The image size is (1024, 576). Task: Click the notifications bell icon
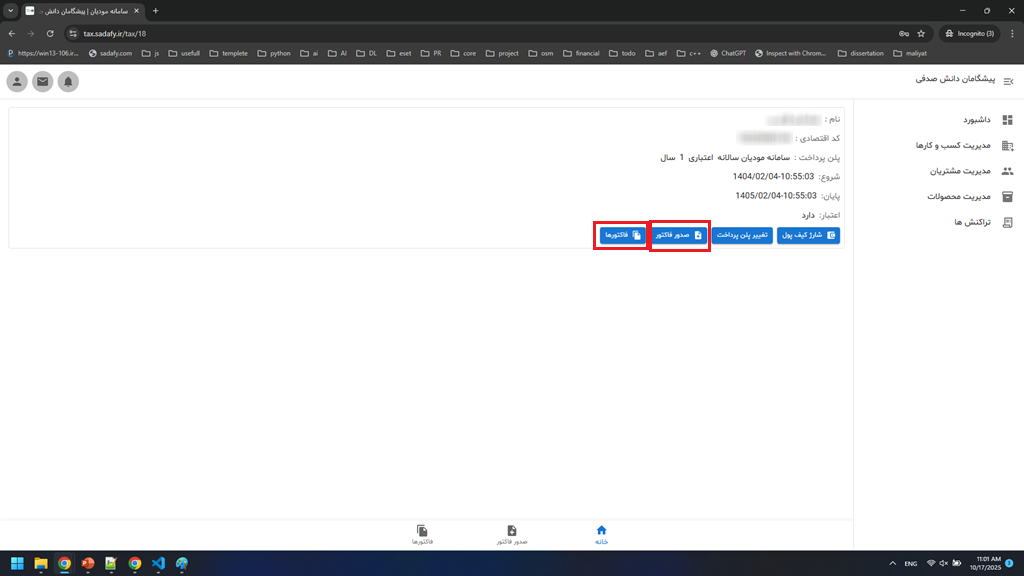pos(68,81)
